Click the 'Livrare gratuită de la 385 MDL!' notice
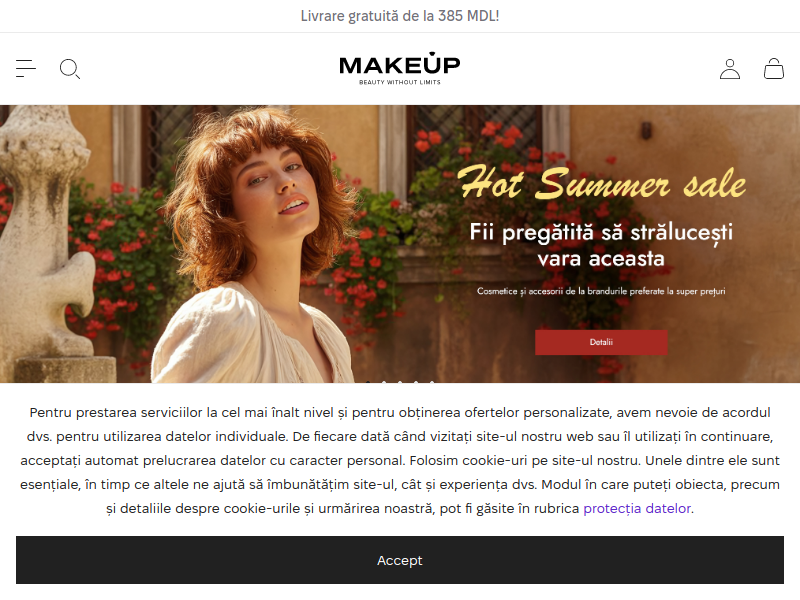This screenshot has height=600, width=800. 399,16
